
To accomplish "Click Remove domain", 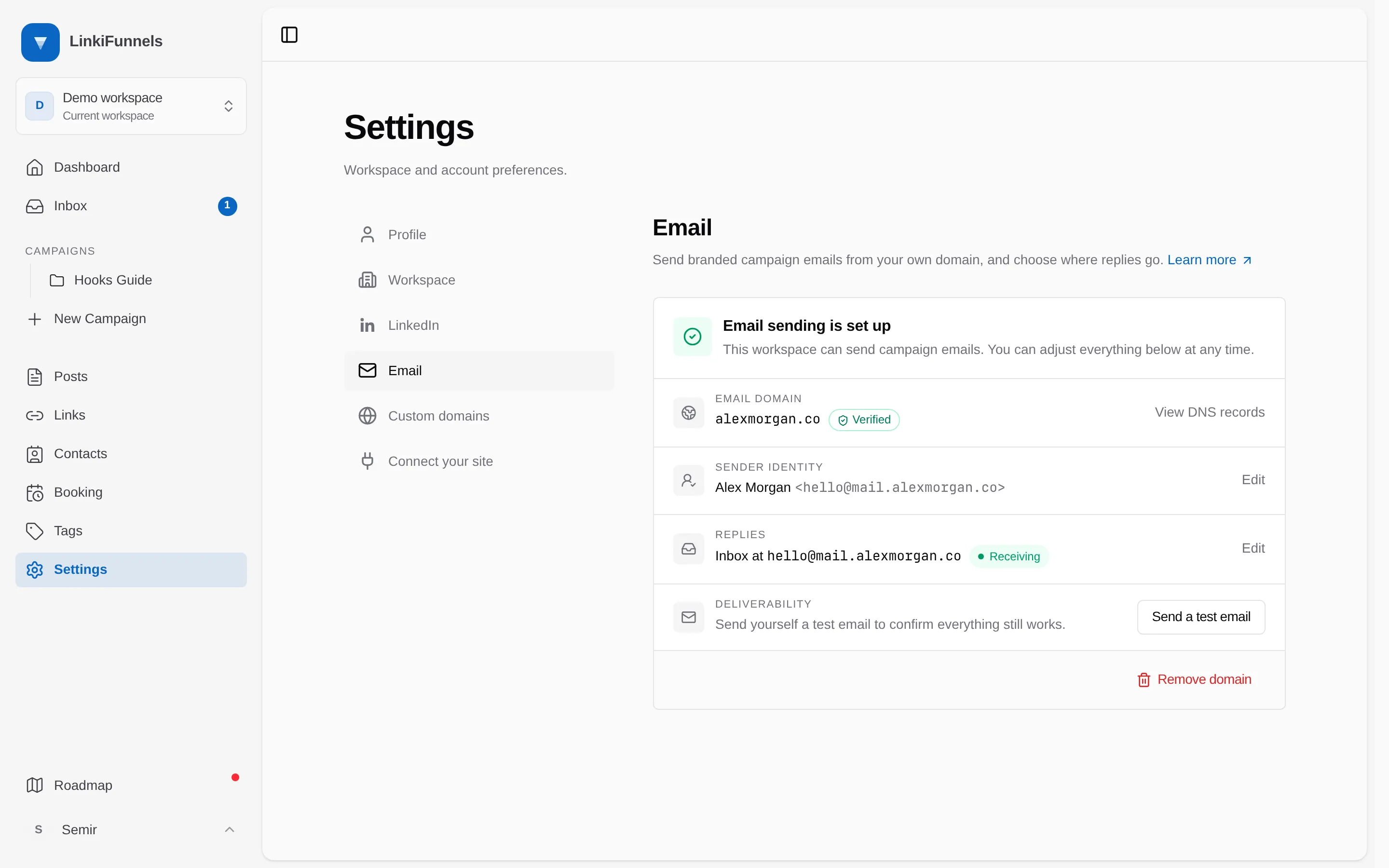I will [x=1194, y=680].
